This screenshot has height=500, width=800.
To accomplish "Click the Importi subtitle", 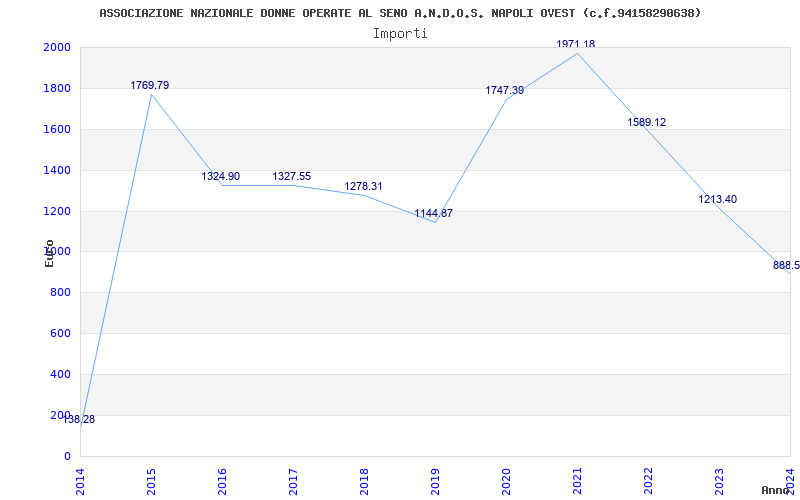I will [400, 34].
